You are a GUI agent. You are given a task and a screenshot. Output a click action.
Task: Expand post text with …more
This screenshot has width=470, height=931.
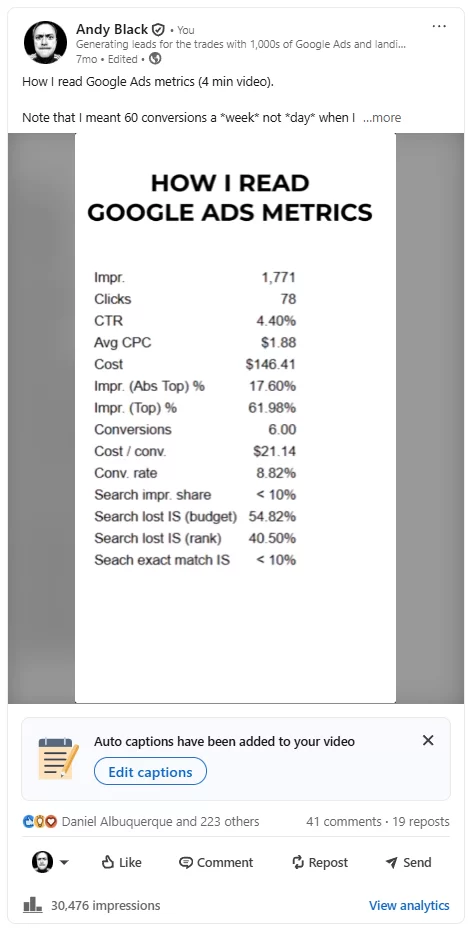pos(382,118)
